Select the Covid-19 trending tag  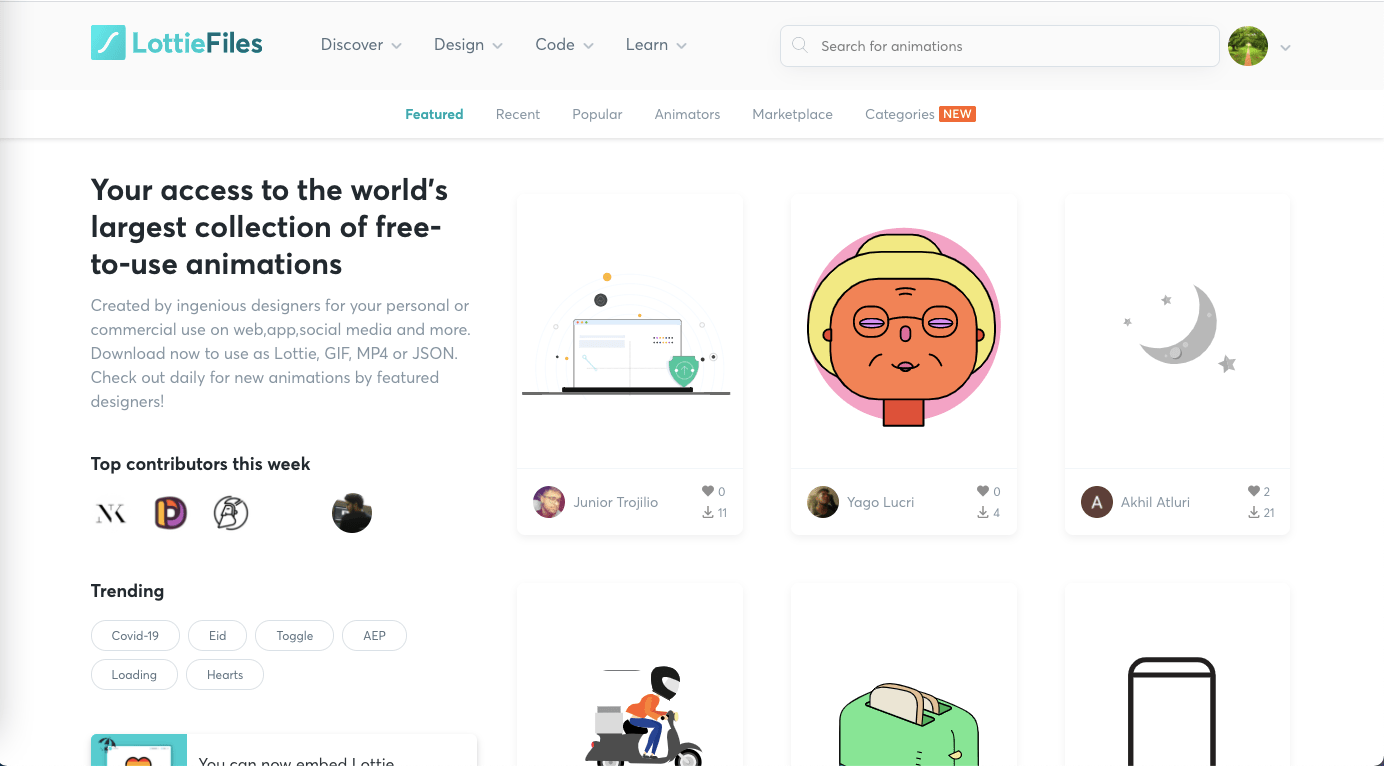[135, 636]
